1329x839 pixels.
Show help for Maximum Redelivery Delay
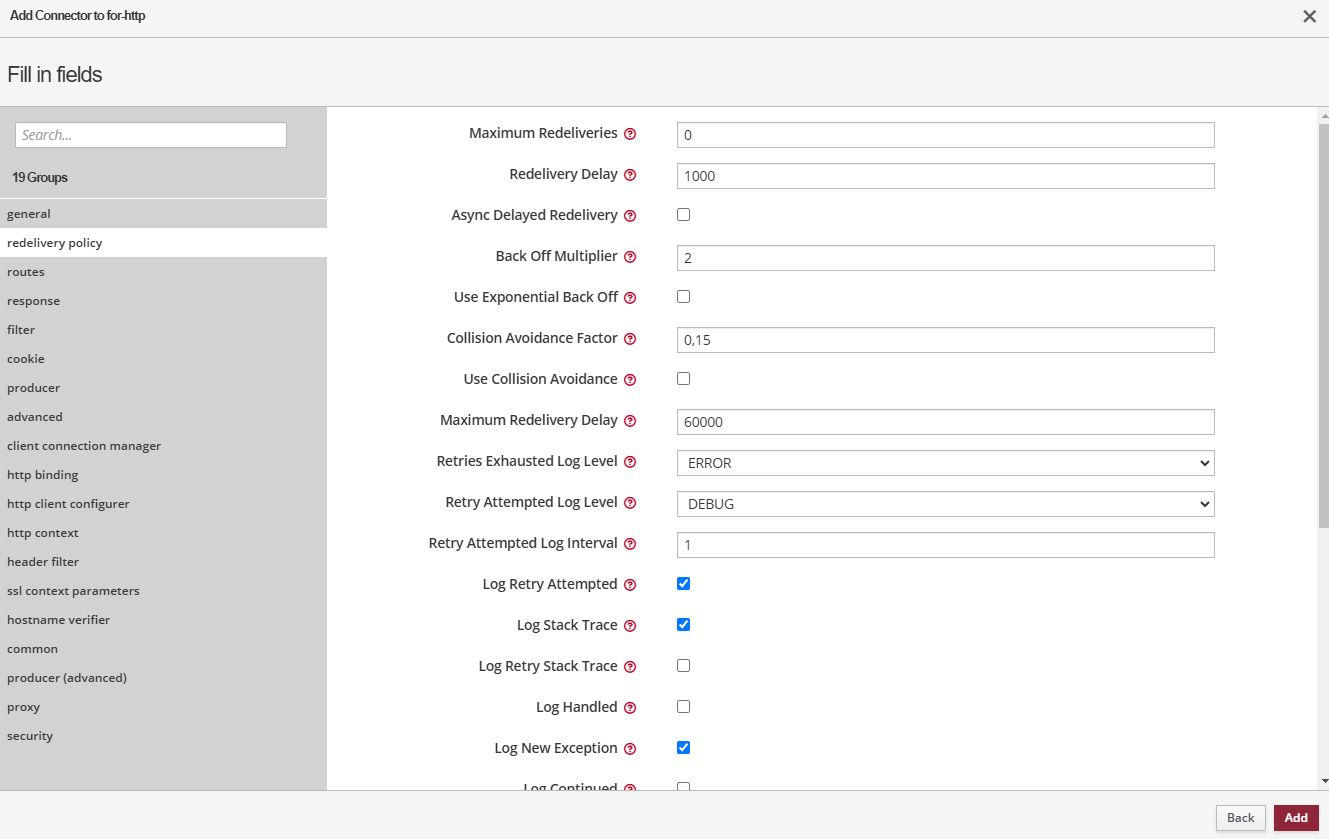click(x=630, y=421)
